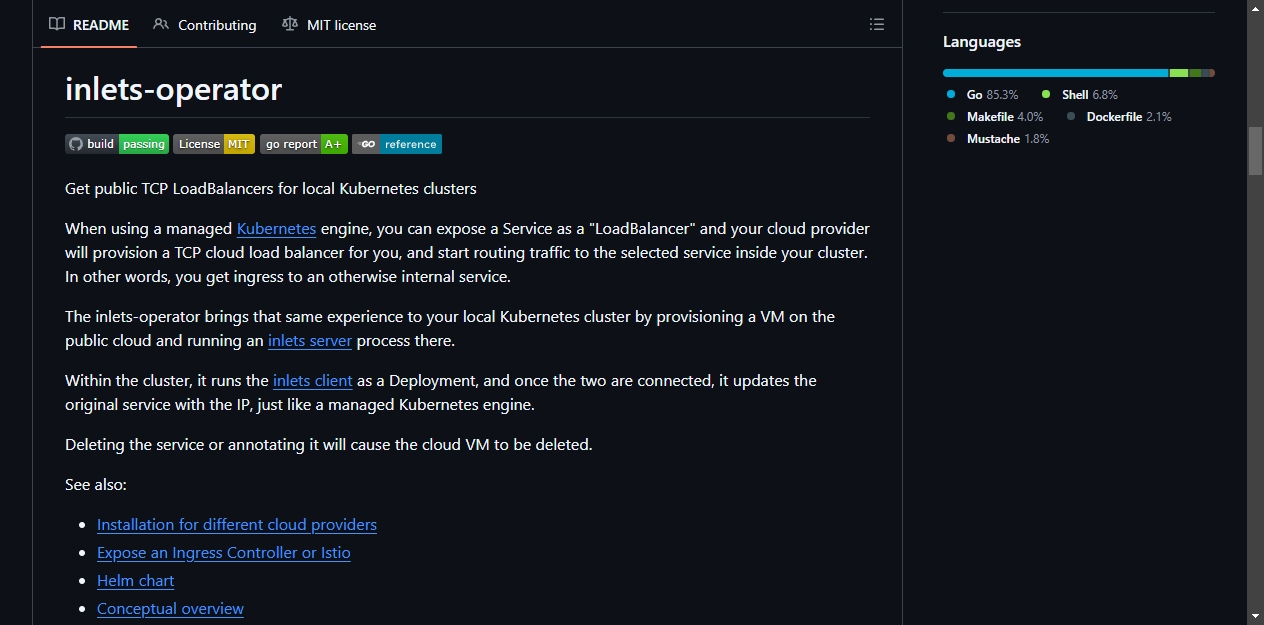Click the gray dot next to Dockerfile
Image resolution: width=1264 pixels, height=625 pixels.
point(1071,117)
